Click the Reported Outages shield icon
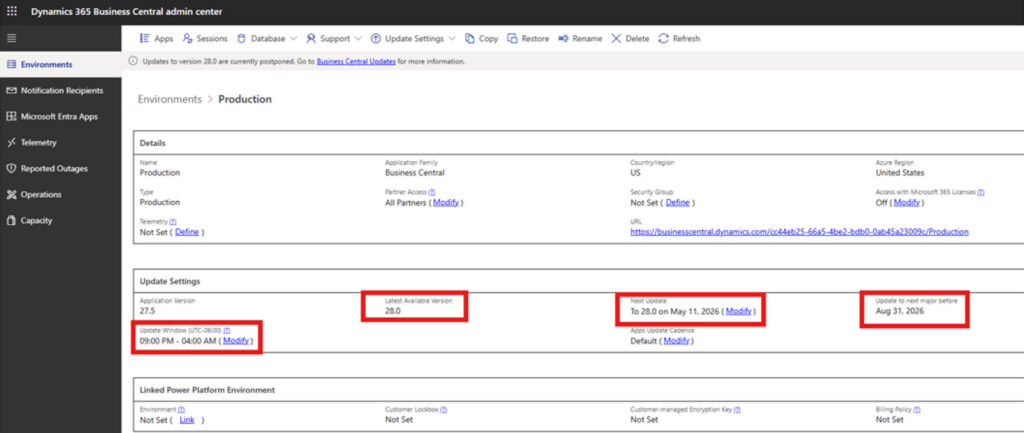This screenshot has width=1024, height=433. pyautogui.click(x=10, y=168)
